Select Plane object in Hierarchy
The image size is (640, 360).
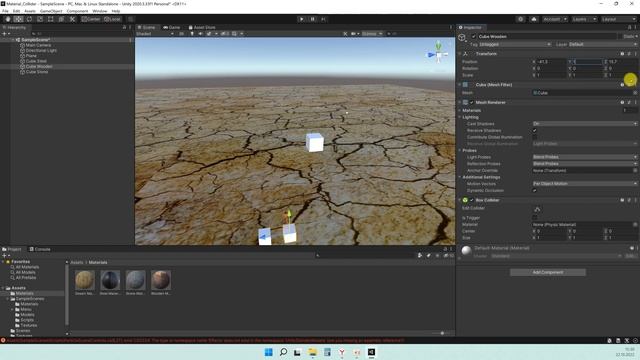click(x=31, y=56)
